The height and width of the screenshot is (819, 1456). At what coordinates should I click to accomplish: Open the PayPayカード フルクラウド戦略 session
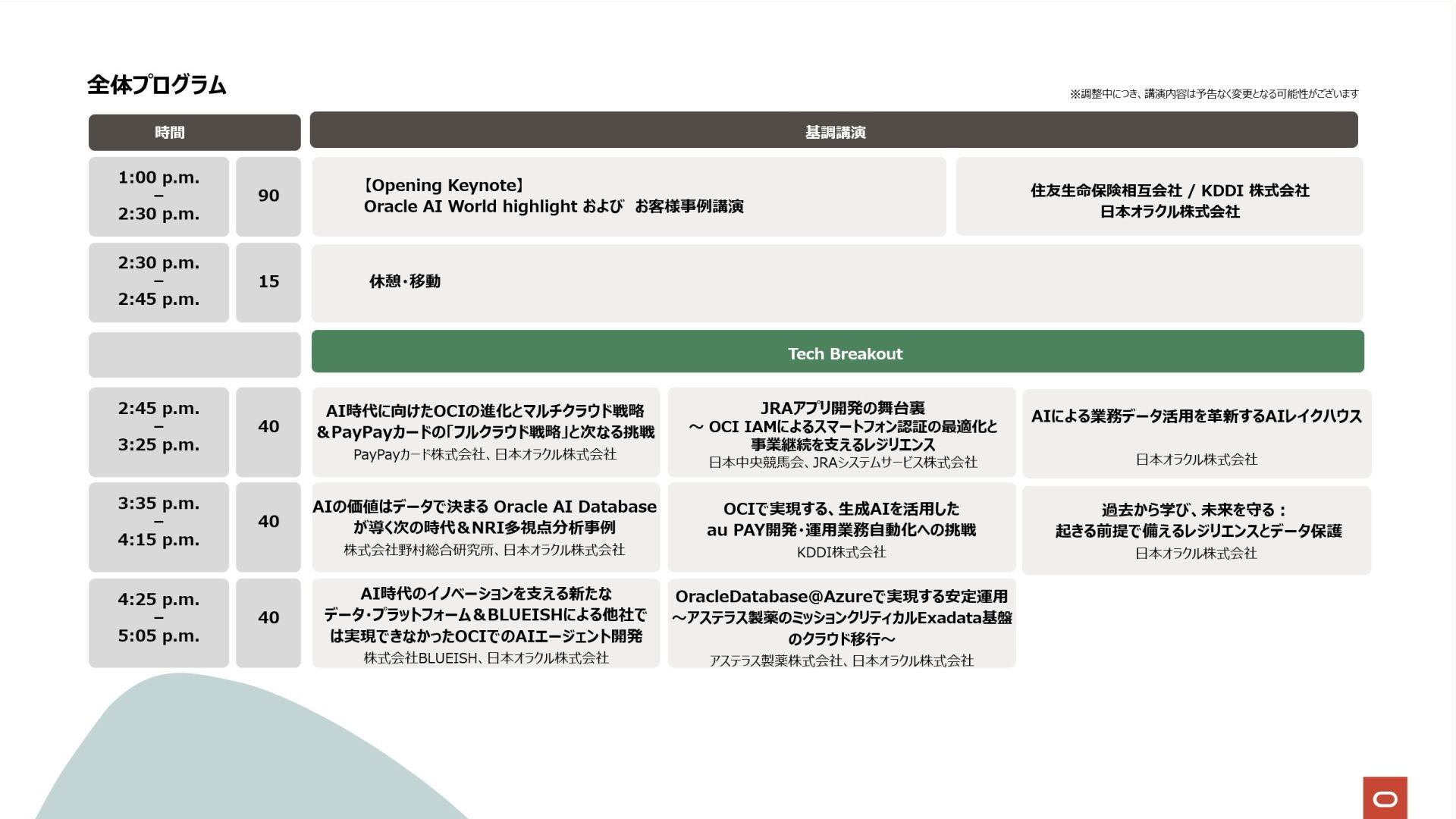(485, 432)
